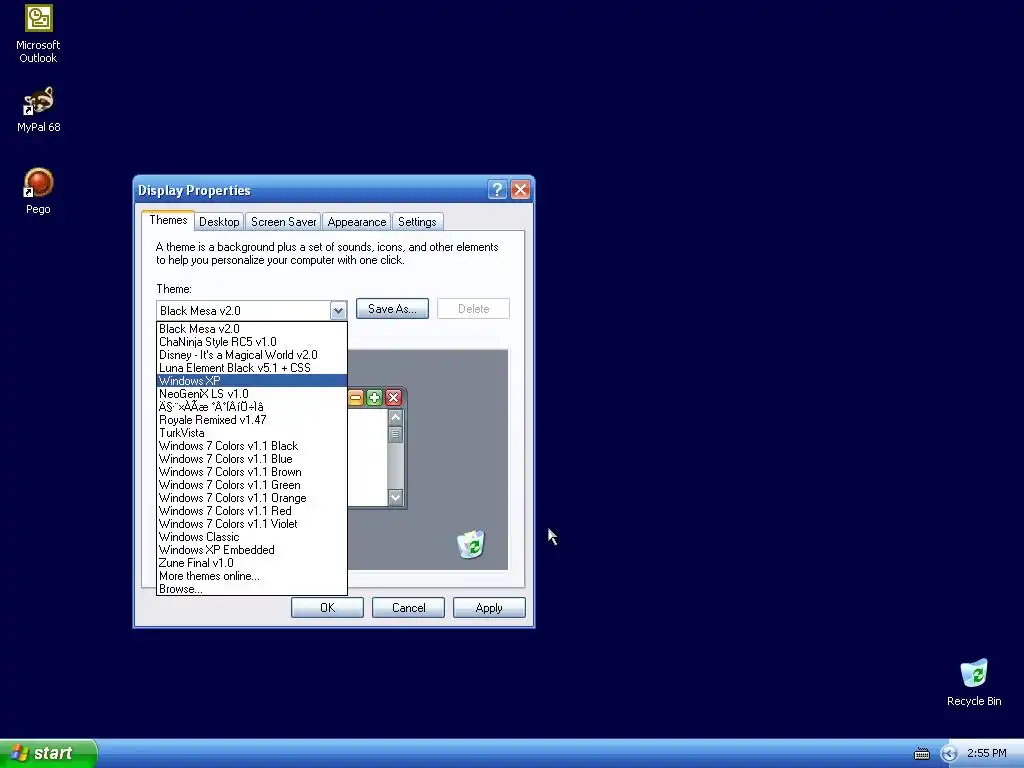Click the OK button
The width and height of the screenshot is (1024, 768).
click(327, 608)
